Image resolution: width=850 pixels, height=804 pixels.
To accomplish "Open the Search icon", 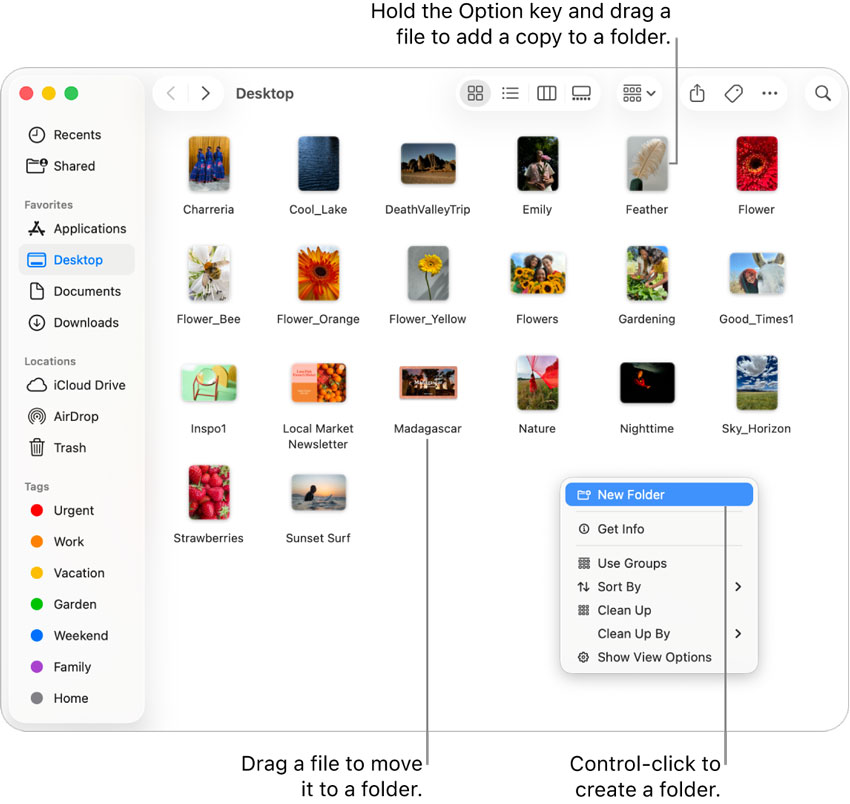I will 822,93.
